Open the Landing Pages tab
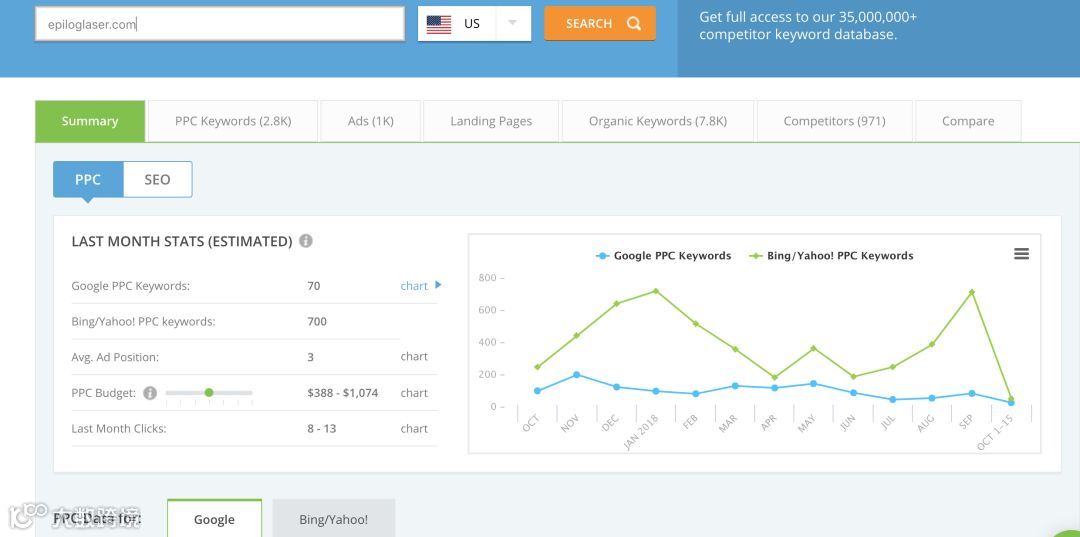The image size is (1080, 537). coord(491,121)
